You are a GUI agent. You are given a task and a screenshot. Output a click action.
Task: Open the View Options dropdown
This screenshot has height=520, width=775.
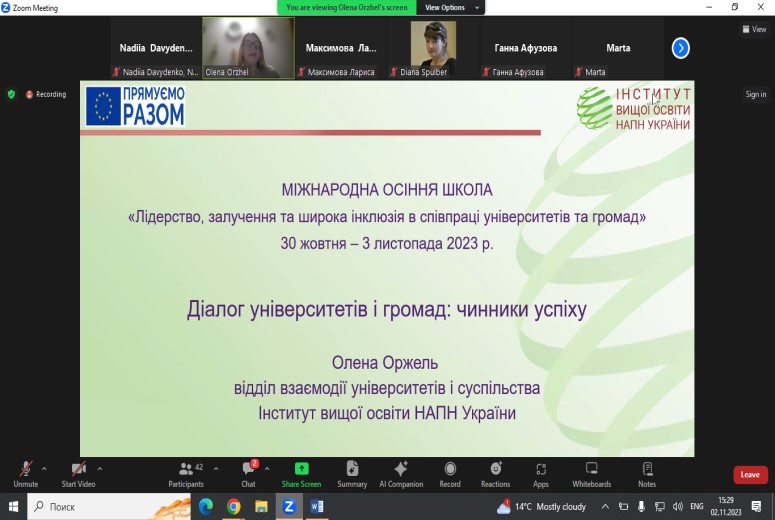point(451,7)
